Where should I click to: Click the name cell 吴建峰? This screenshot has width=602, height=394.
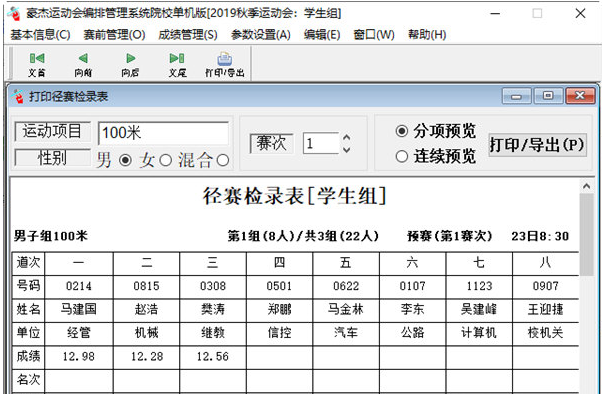coord(479,310)
